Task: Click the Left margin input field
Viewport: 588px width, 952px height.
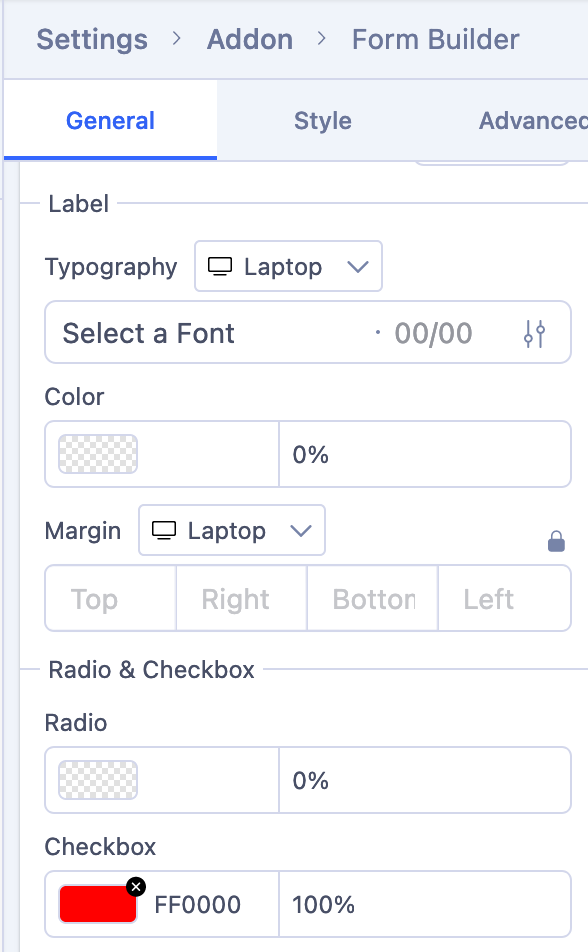Action: 504,598
